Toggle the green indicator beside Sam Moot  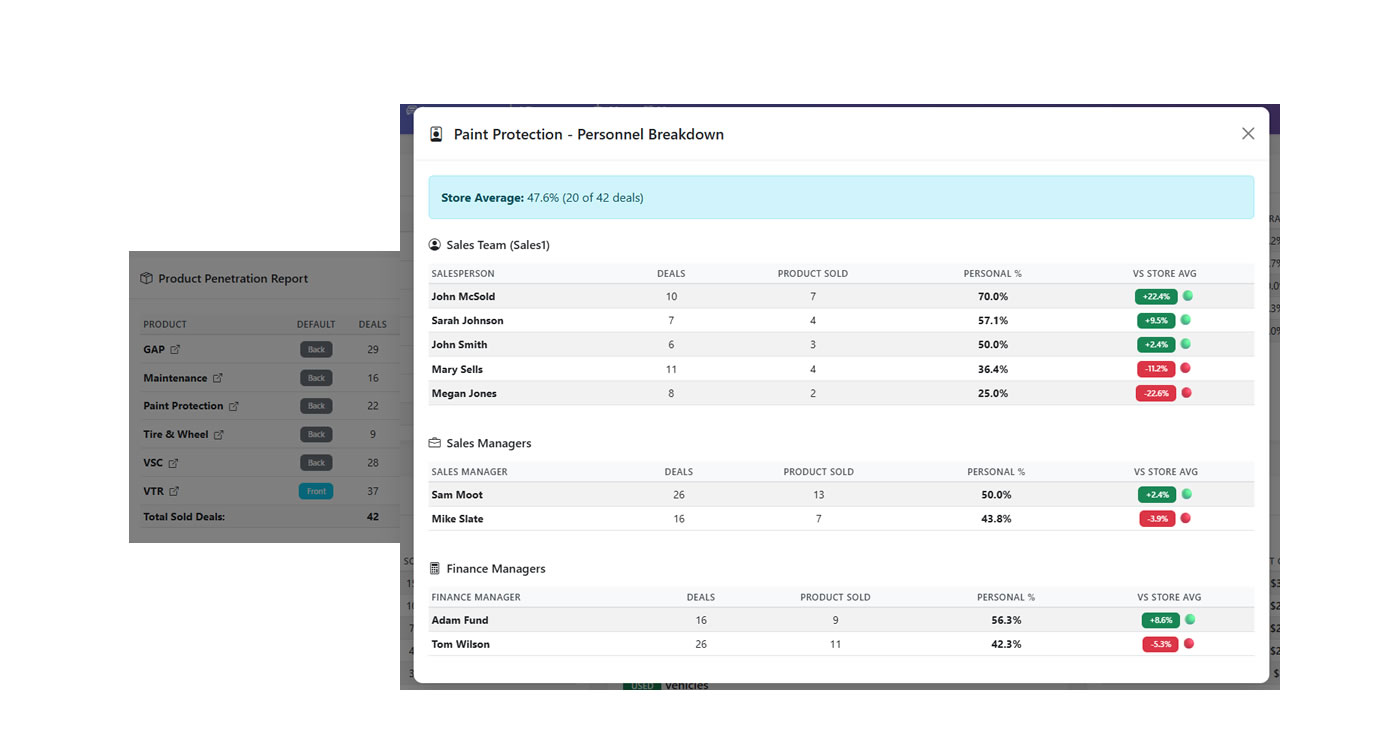1185,494
